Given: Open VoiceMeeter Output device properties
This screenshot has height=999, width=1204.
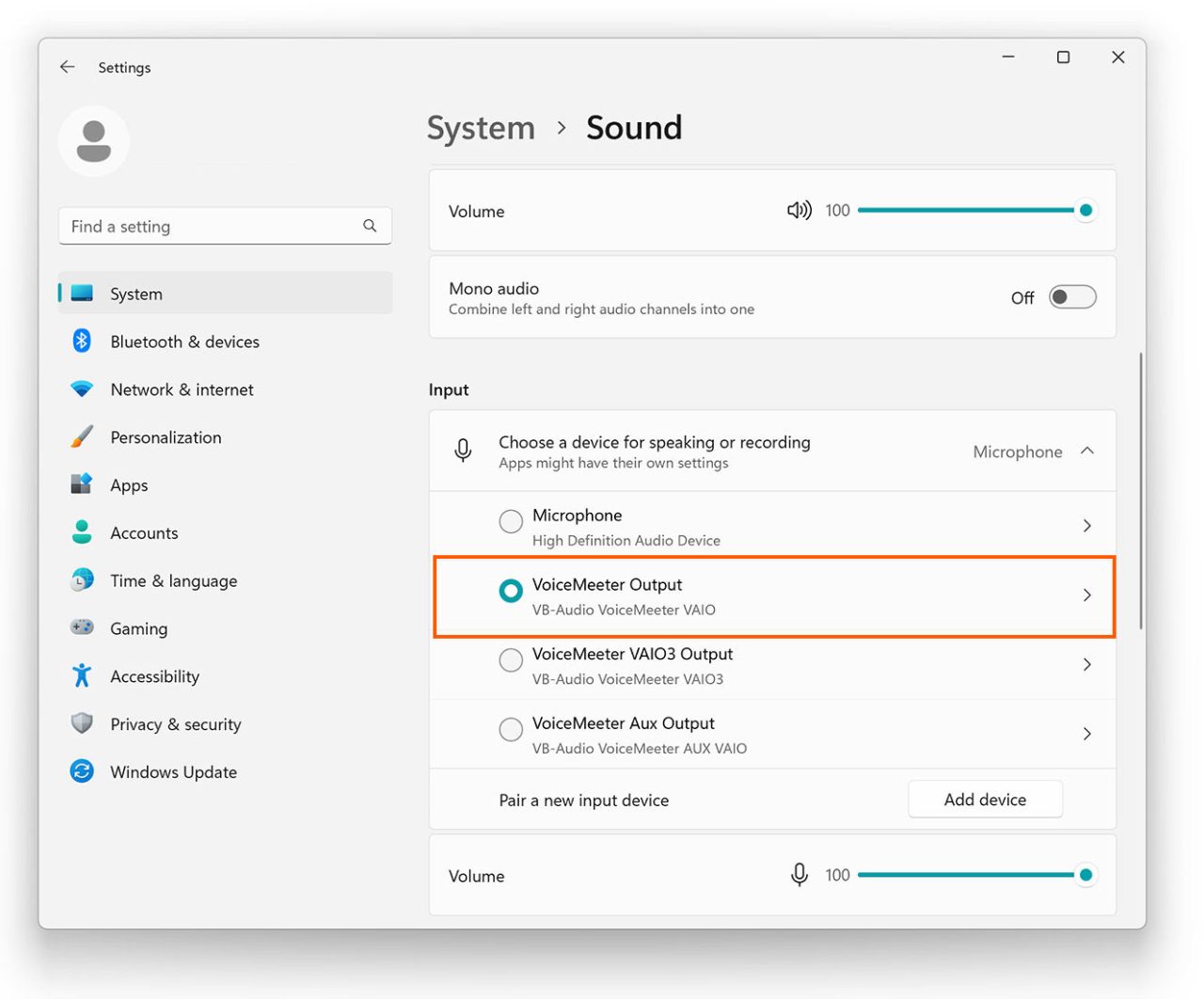Looking at the screenshot, I should pos(1086,595).
